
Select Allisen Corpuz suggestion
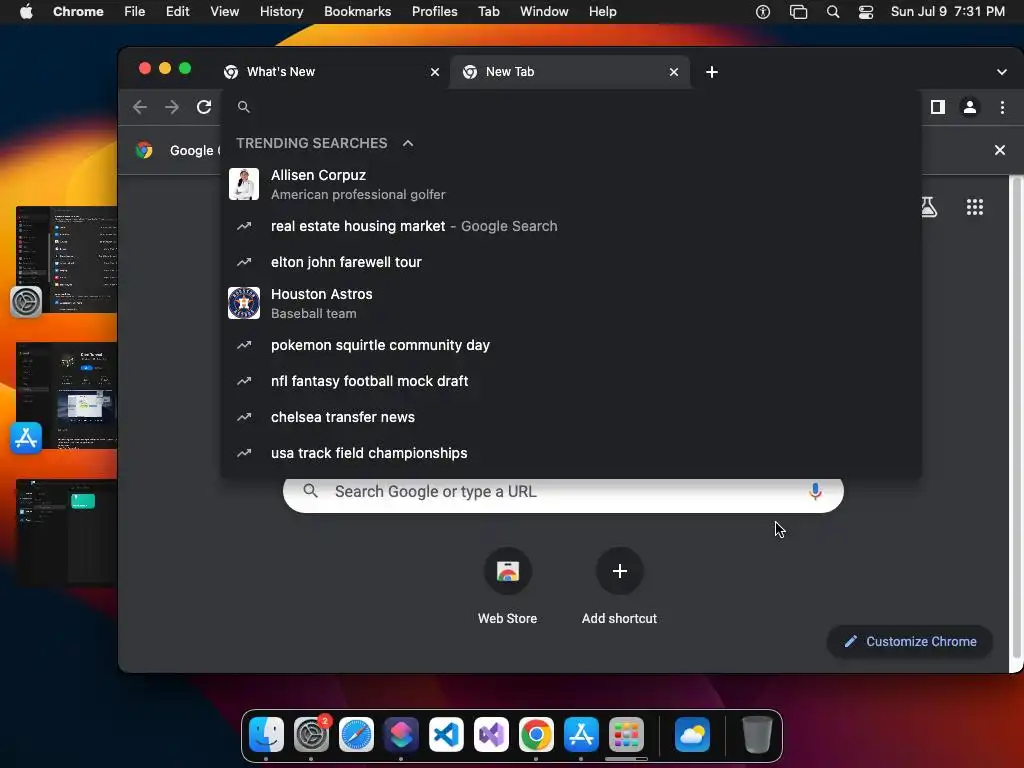571,184
